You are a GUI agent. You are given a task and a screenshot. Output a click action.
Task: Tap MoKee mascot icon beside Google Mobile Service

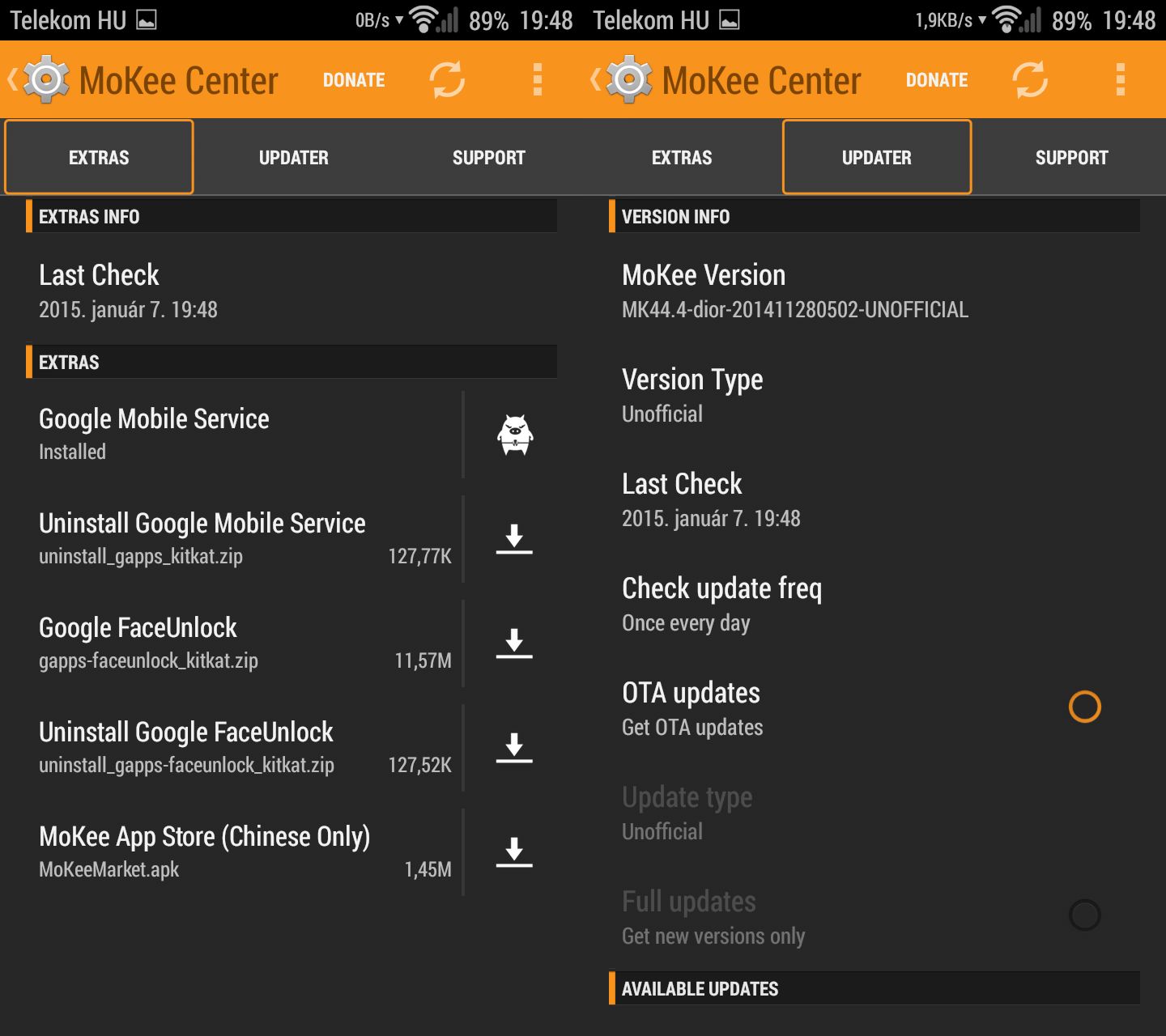point(515,435)
